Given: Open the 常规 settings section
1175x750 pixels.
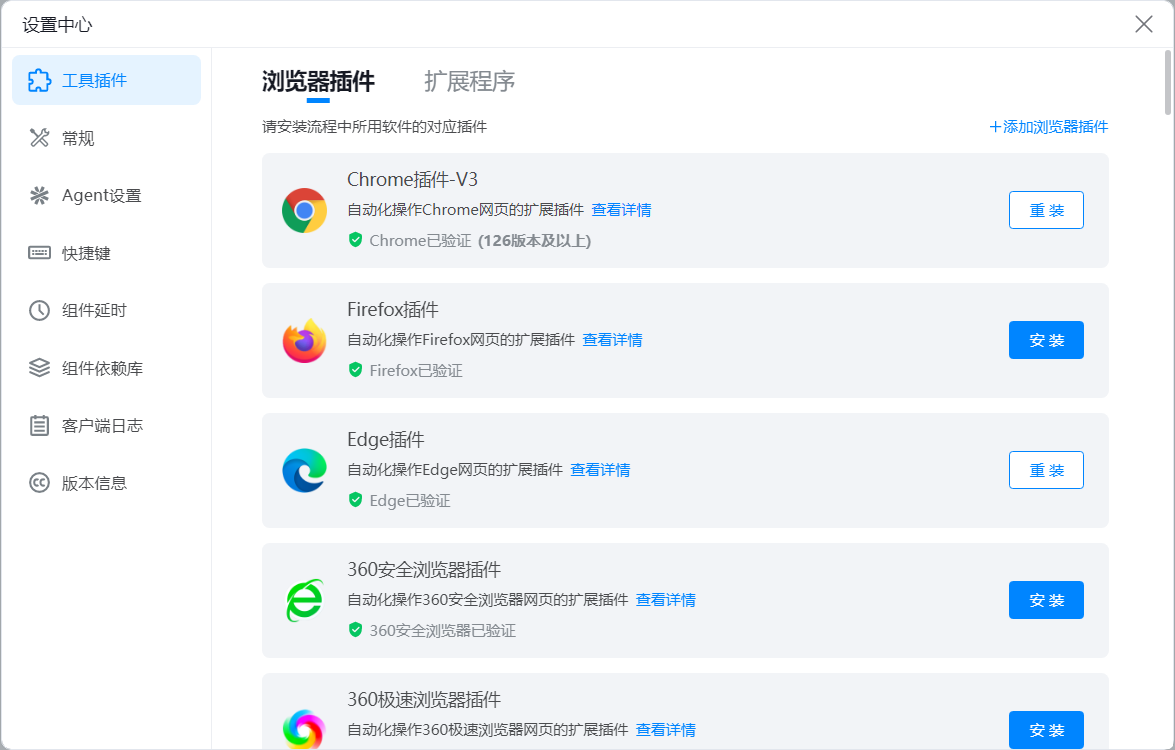Looking at the screenshot, I should [106, 138].
